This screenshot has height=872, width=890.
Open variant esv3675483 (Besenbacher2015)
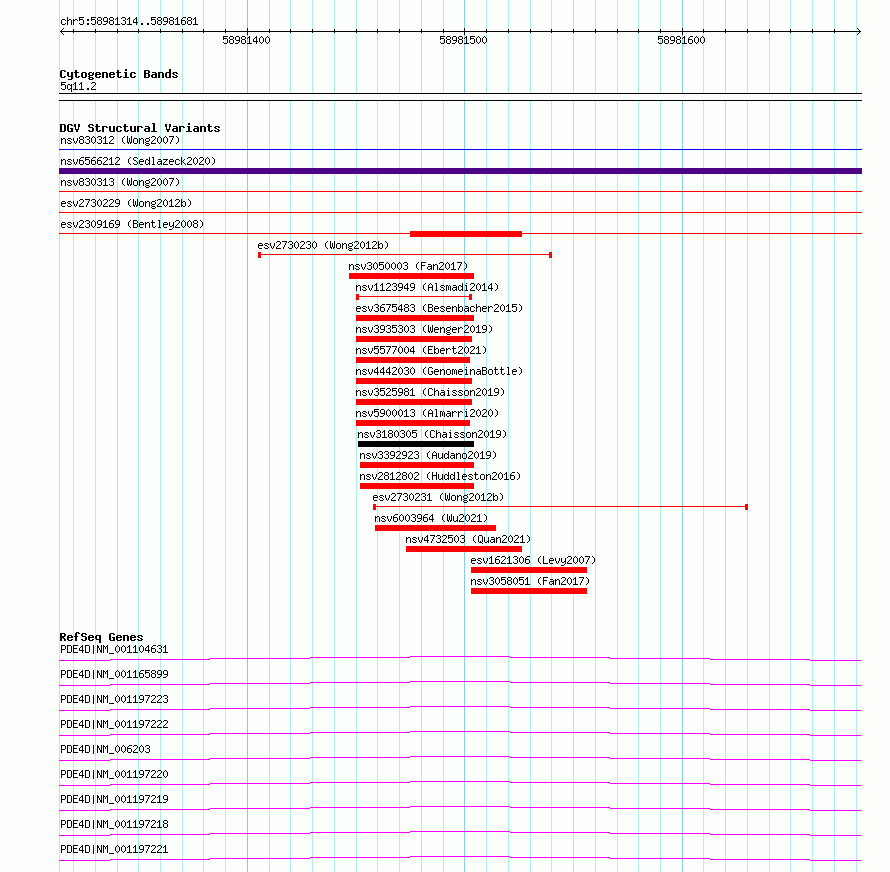[x=439, y=308]
